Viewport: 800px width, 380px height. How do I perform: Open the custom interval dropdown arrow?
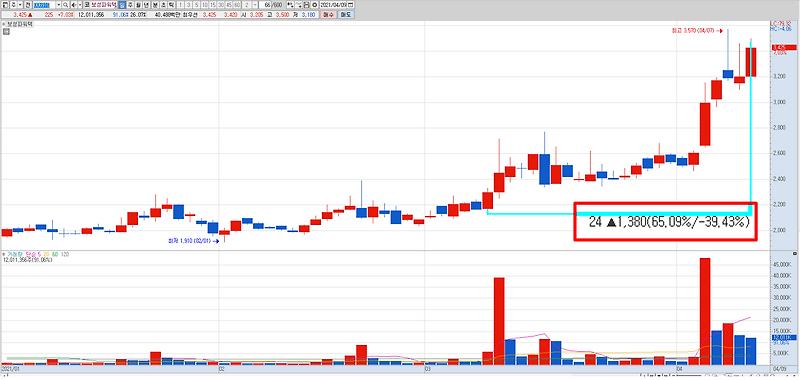point(255,5)
